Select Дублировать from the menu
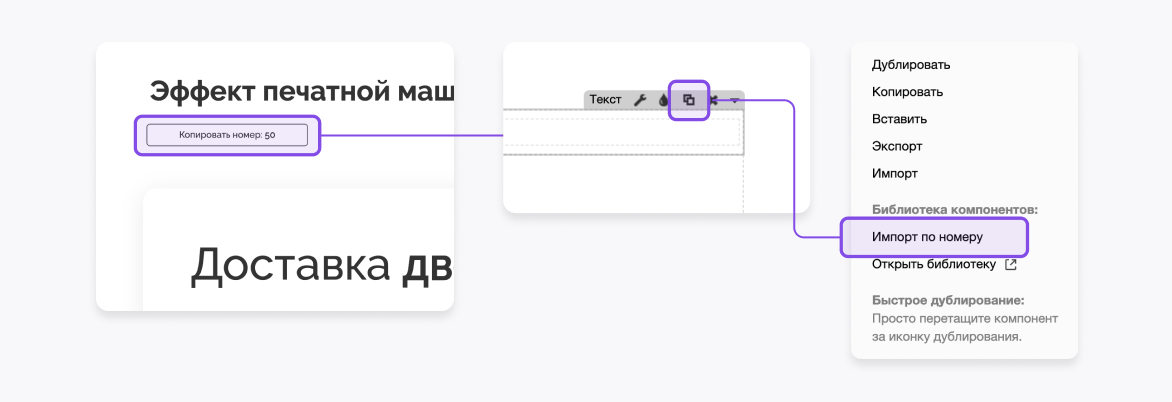Viewport: 1172px width, 402px height. [910, 64]
